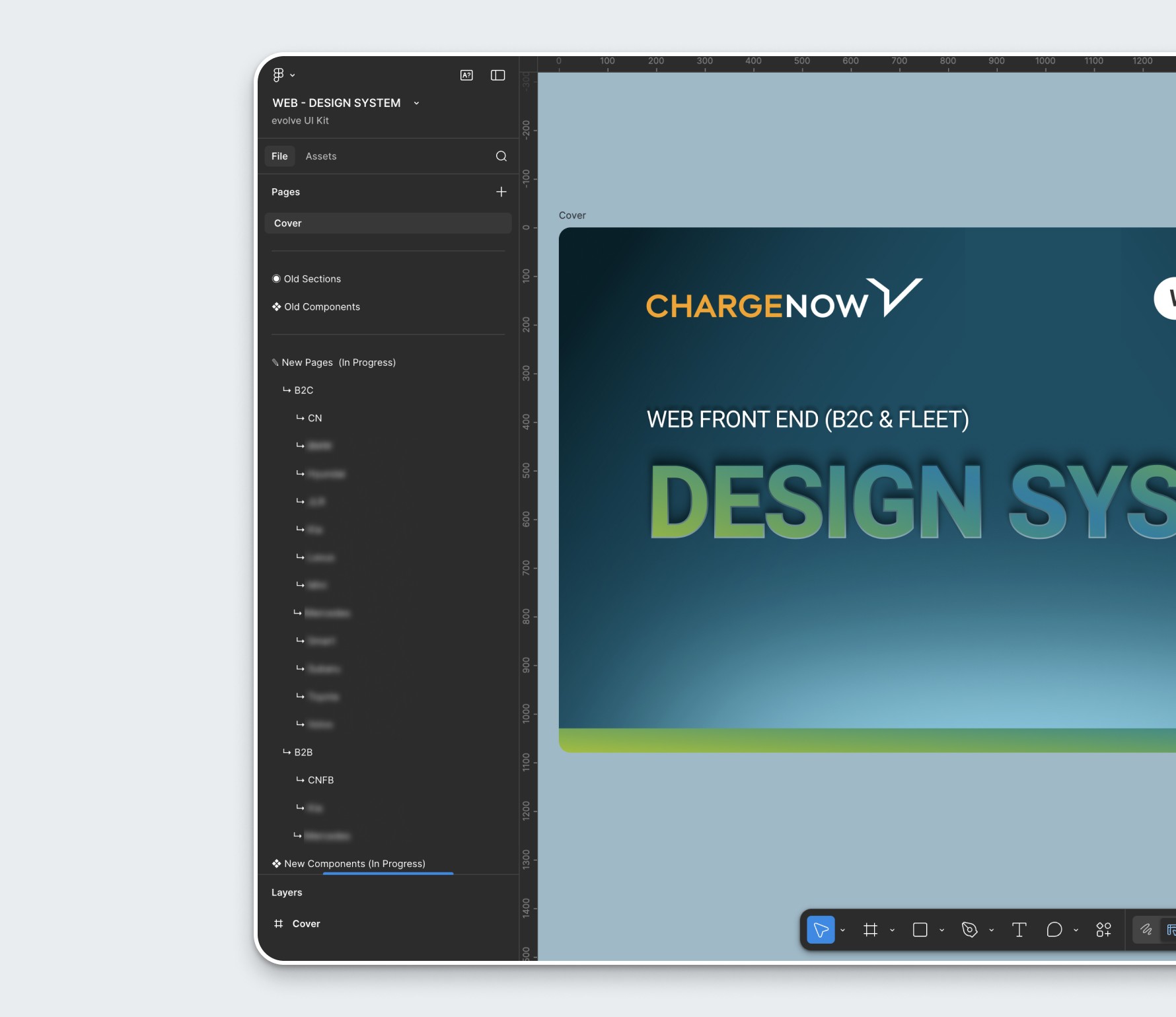The height and width of the screenshot is (1017, 1176).
Task: Click the green bar at cover bottom
Action: [867, 740]
